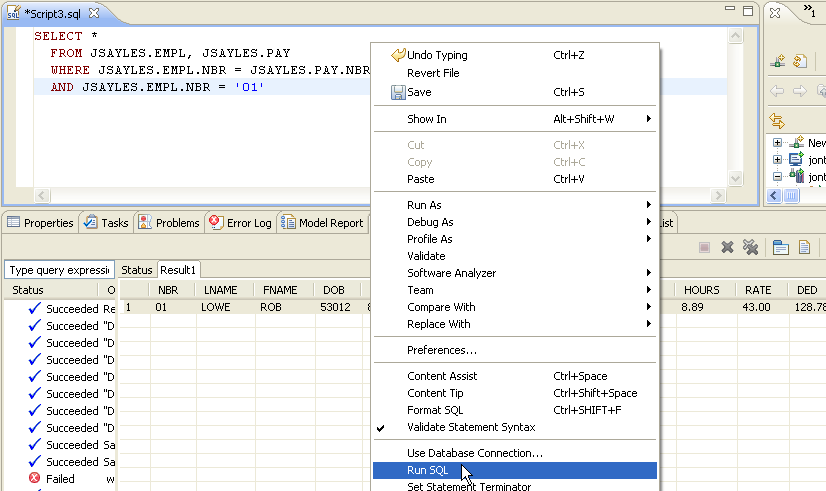Open the Debug As submenu
Screen dimensions: 826x491
click(515, 222)
